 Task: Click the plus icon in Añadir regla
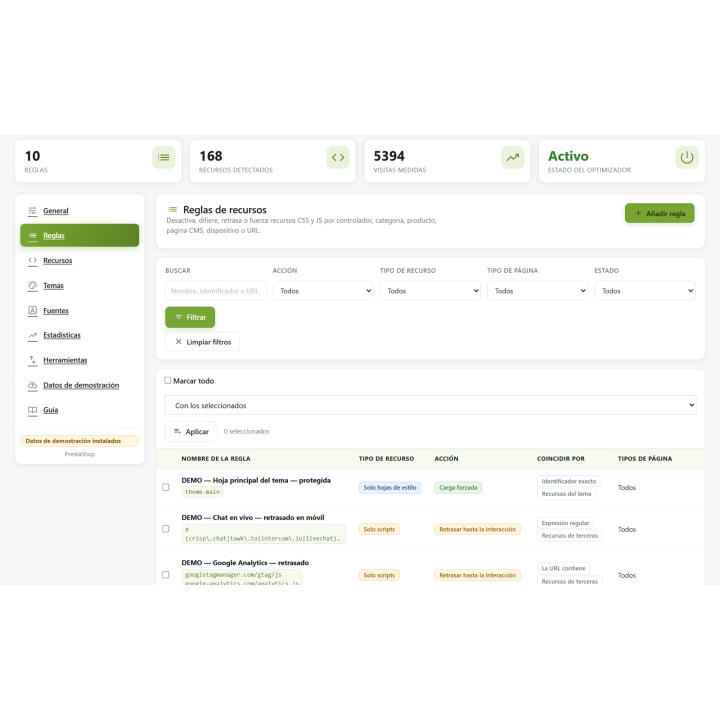click(x=638, y=213)
